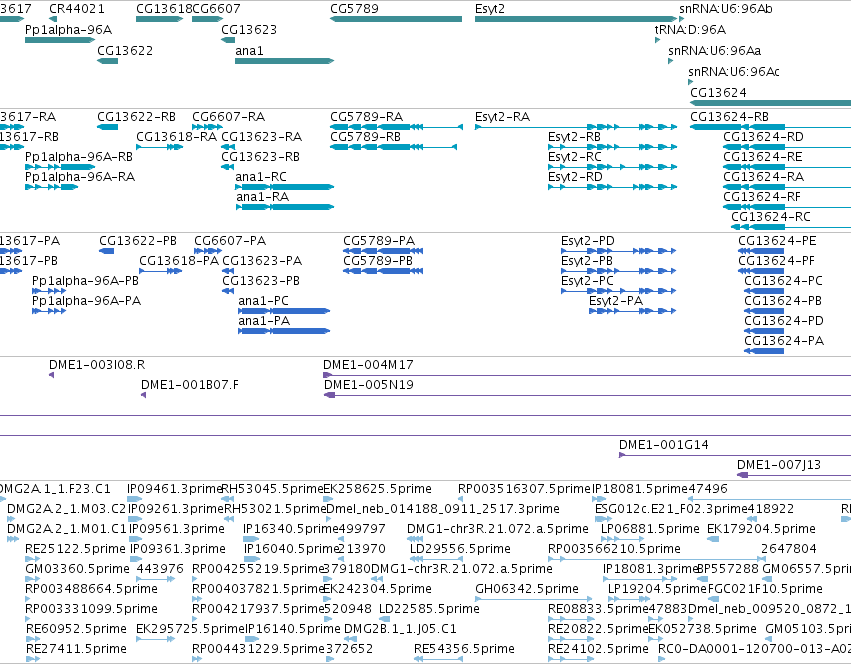Click protein CG5789-PA
The width and height of the screenshot is (851, 664).
point(379,242)
